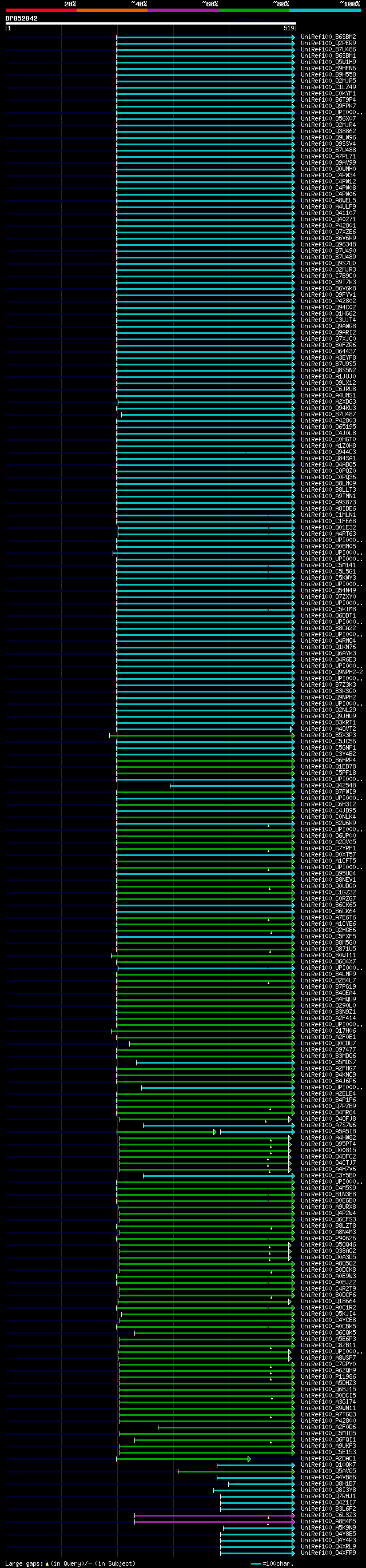Select hit label UniRef100_Q0WMH0
This screenshot has height=1568, width=366.
[x=328, y=169]
